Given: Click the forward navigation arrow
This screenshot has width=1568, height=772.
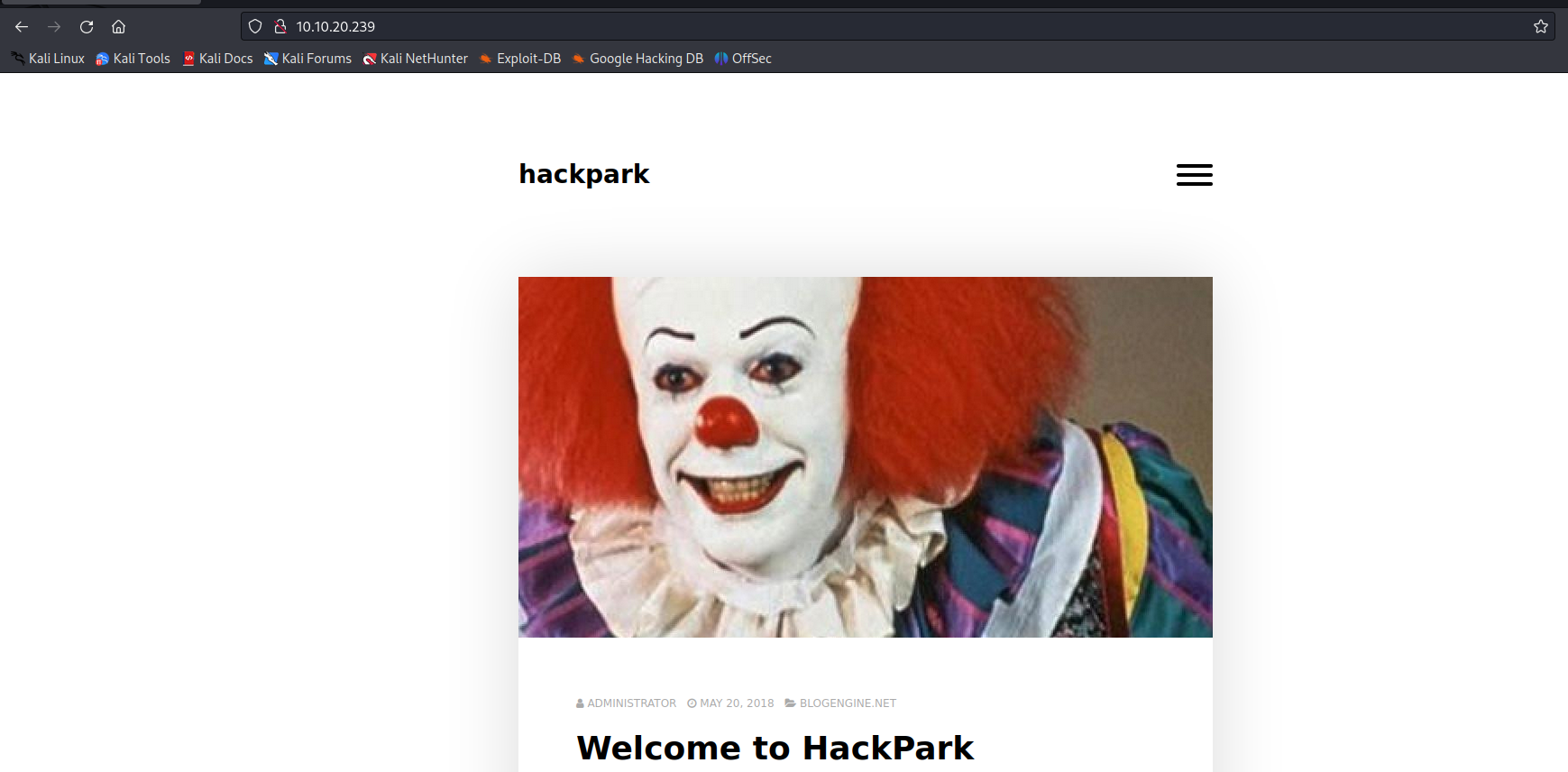Looking at the screenshot, I should point(54,27).
